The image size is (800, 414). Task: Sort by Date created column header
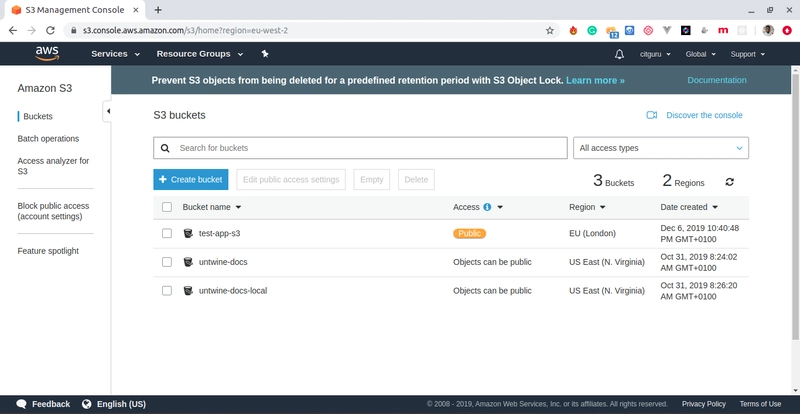pos(689,207)
